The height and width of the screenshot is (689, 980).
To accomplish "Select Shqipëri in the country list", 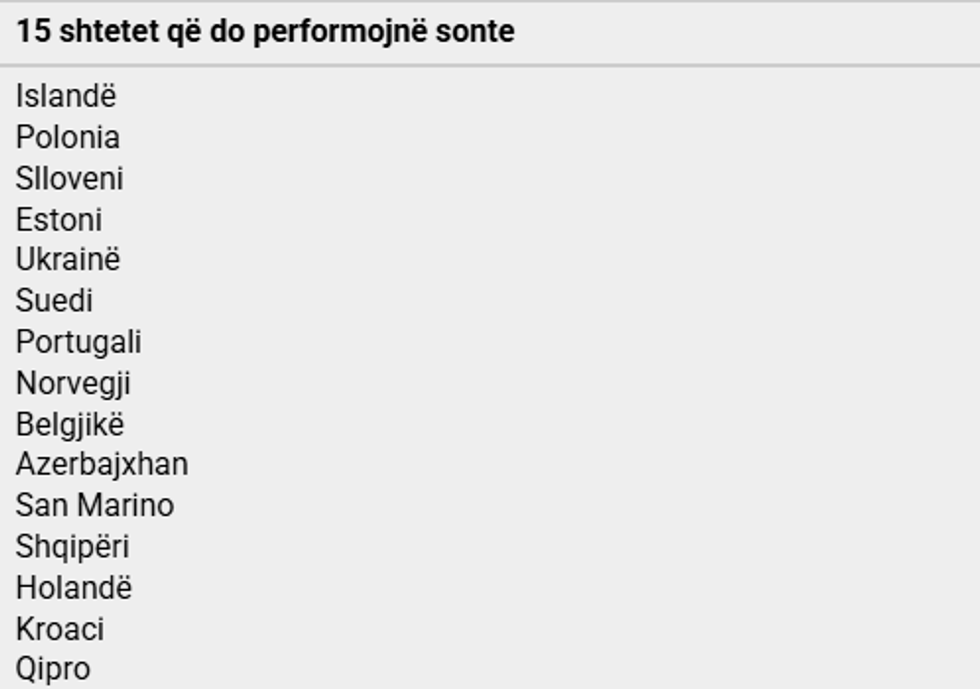I will tap(73, 547).
